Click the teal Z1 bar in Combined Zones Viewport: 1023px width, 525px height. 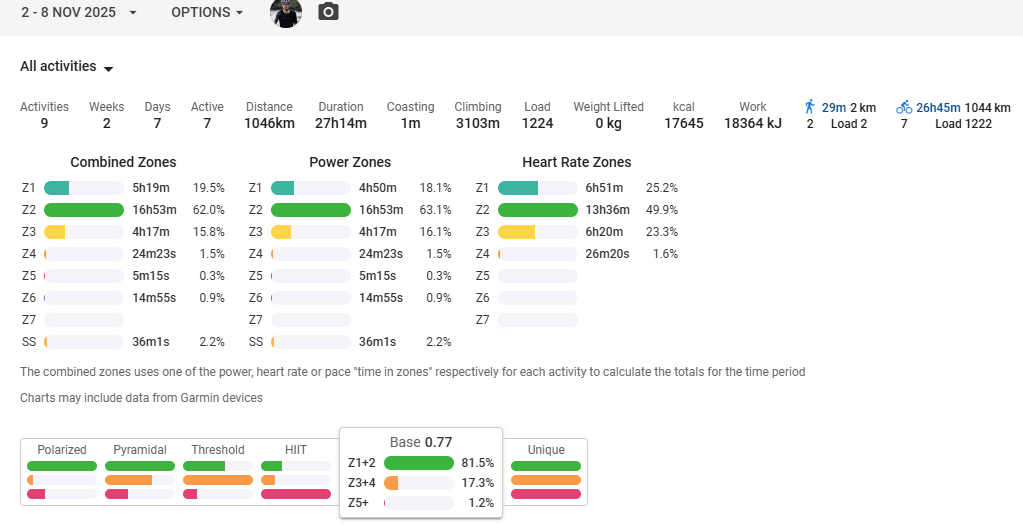click(x=56, y=188)
